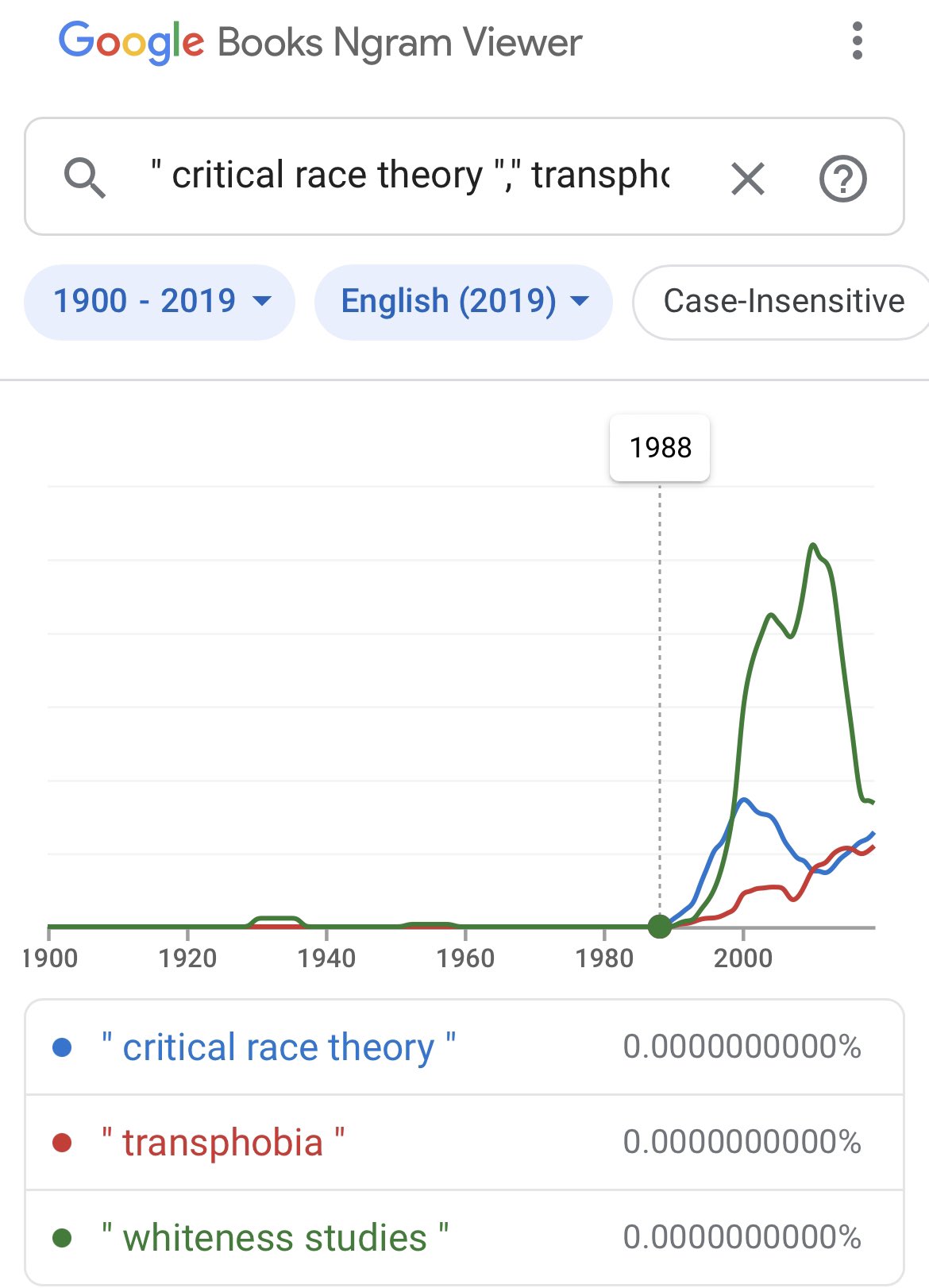929x1288 pixels.
Task: Open the three-dot overflow menu
Action: click(857, 41)
